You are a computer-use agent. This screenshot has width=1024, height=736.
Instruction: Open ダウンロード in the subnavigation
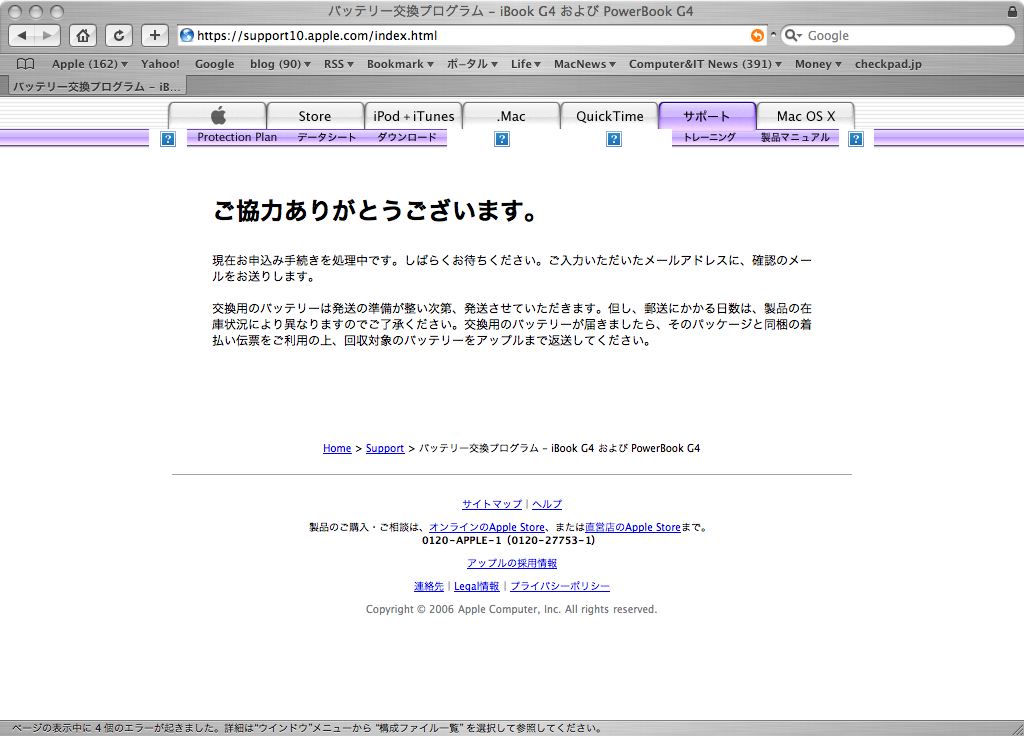[x=406, y=137]
